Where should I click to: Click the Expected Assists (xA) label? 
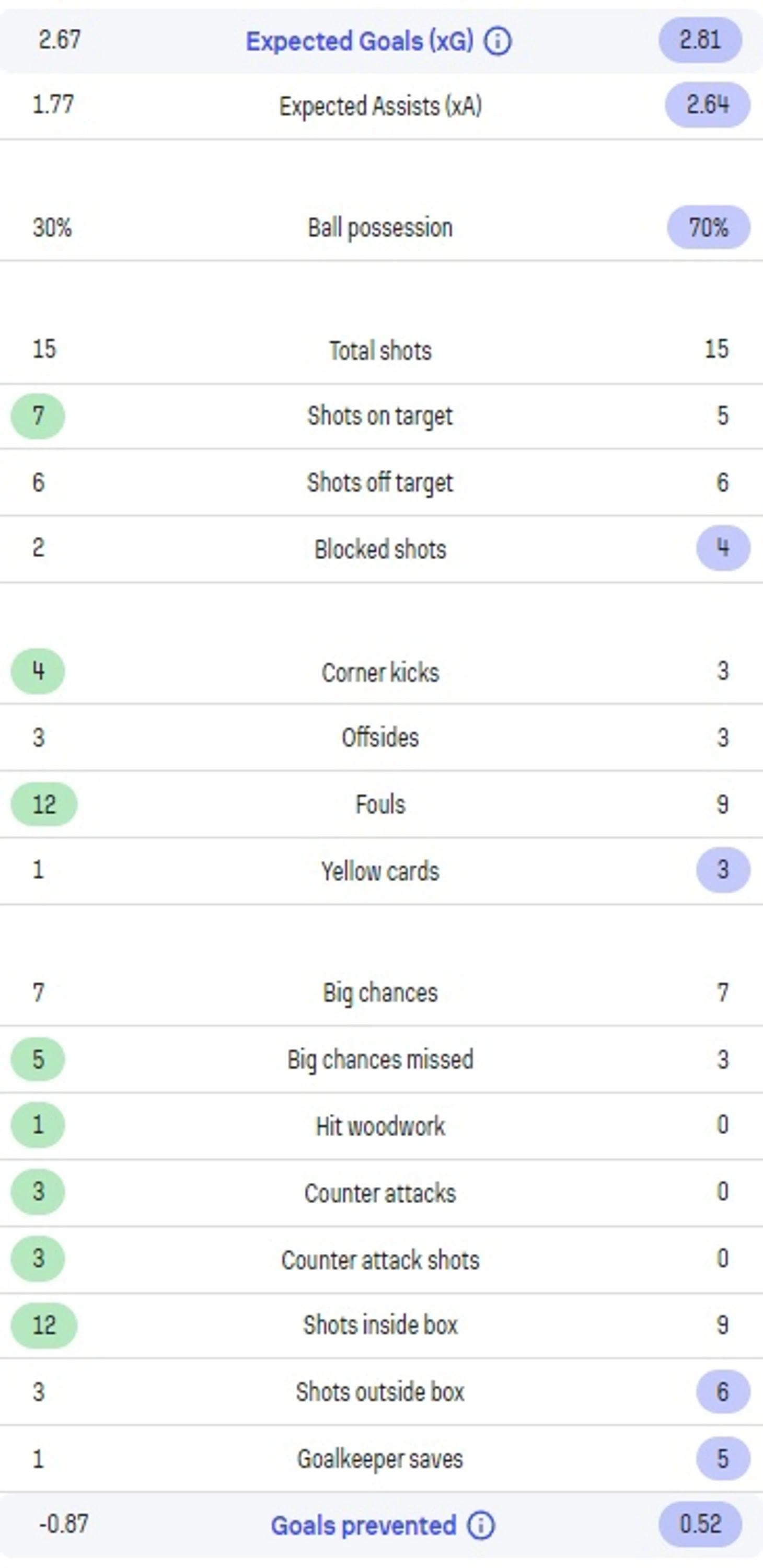click(x=380, y=107)
